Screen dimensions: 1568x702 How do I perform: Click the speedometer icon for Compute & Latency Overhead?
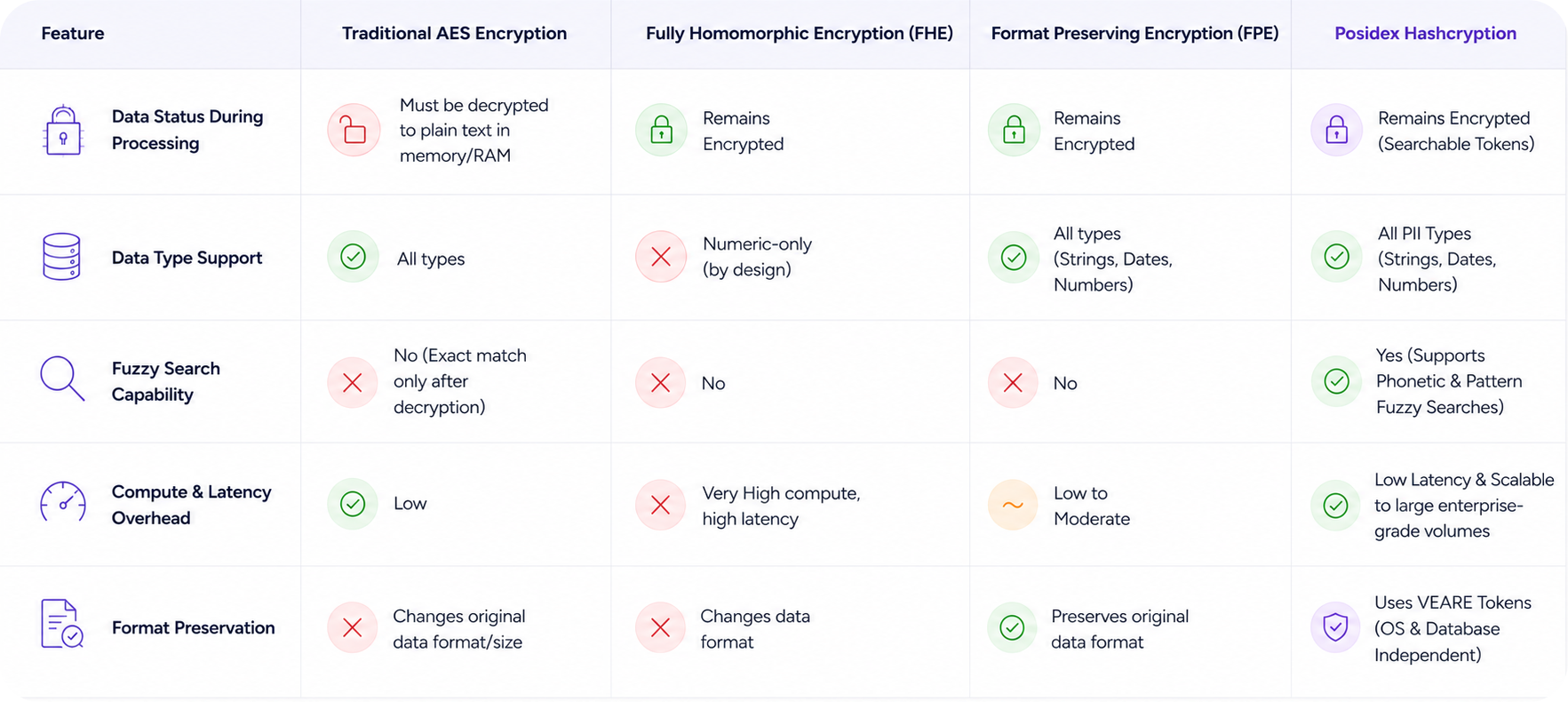(63, 502)
